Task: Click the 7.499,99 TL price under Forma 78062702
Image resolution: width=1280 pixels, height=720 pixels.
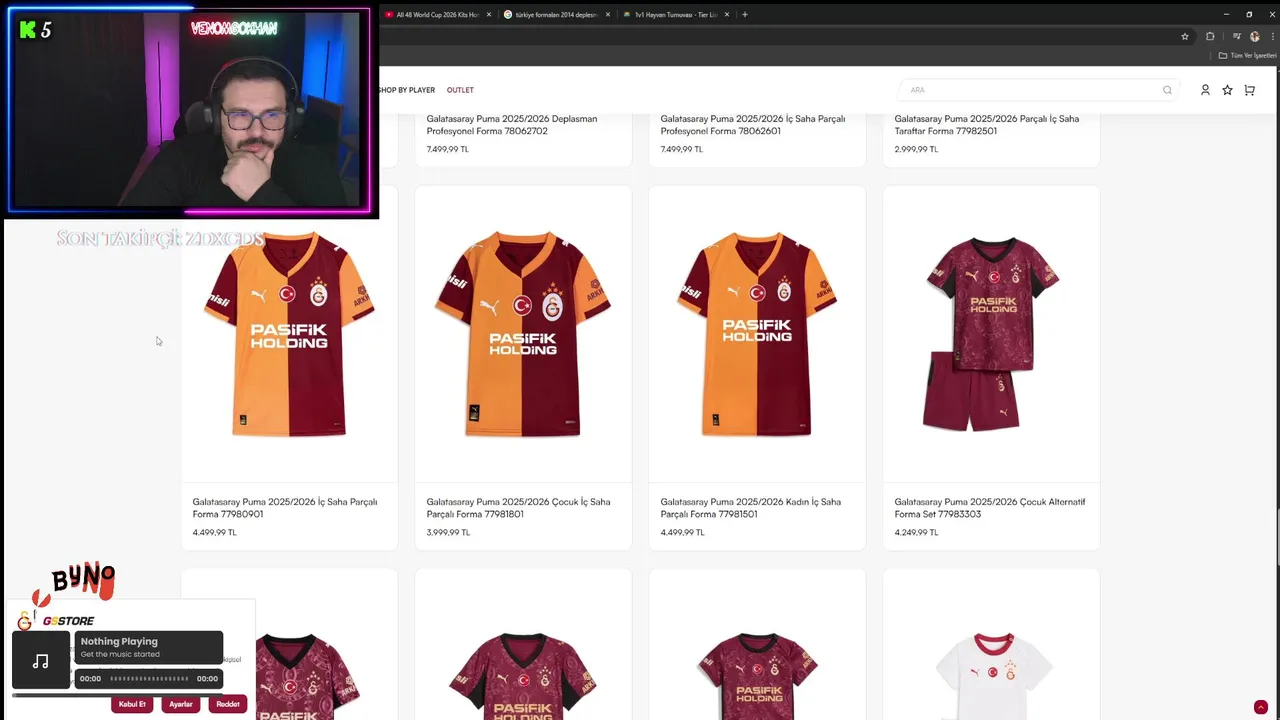Action: (x=448, y=149)
